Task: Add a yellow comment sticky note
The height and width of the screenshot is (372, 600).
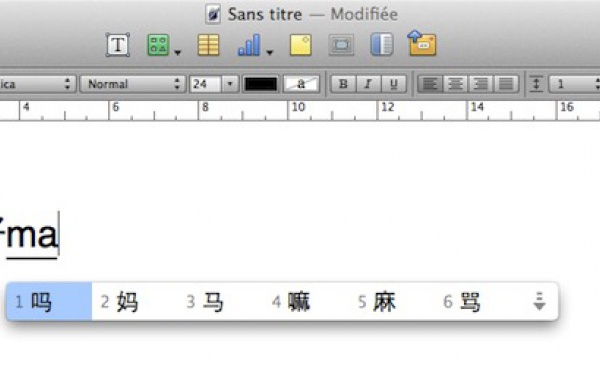Action: pos(300,45)
